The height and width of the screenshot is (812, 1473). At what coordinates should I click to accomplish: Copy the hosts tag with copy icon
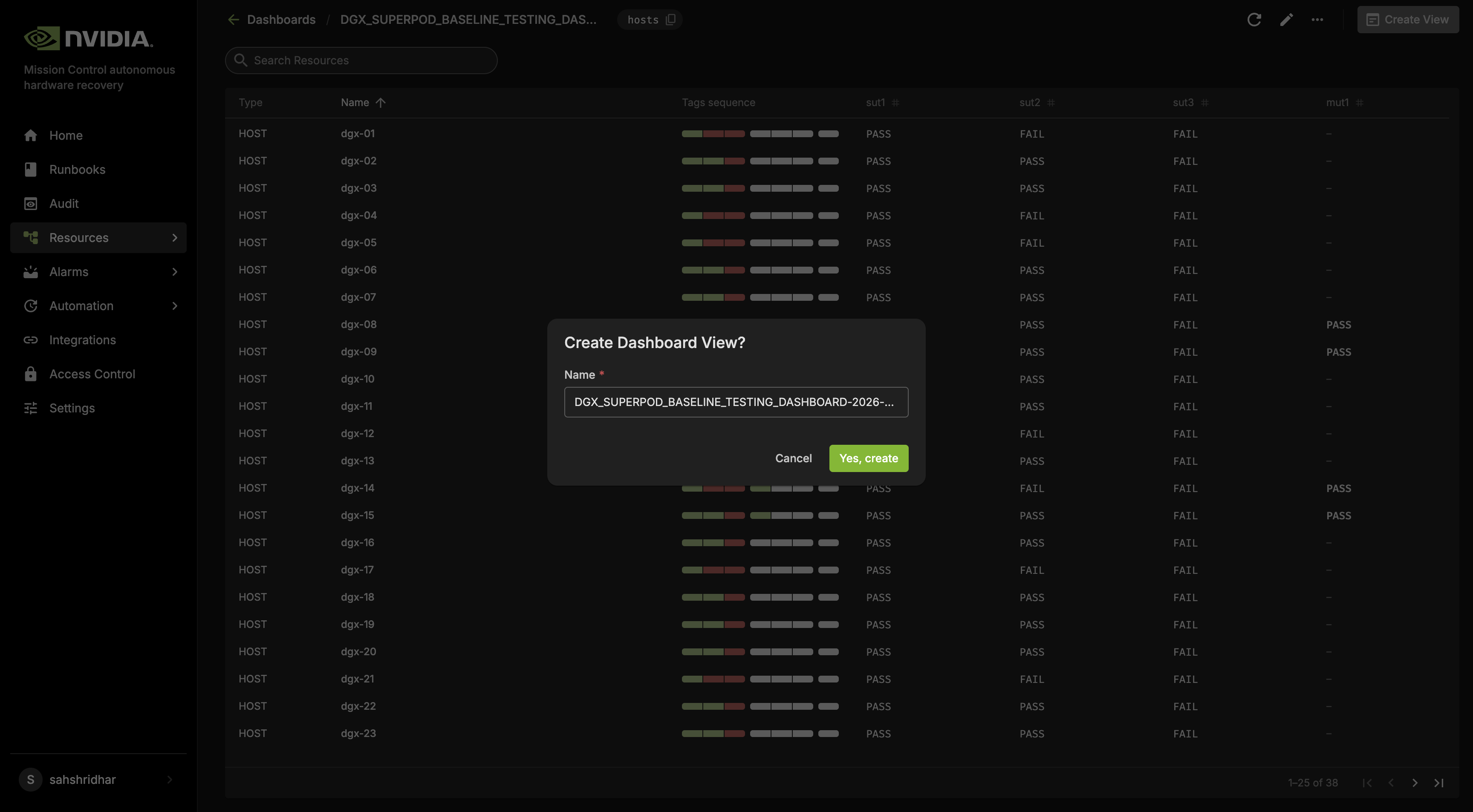click(x=671, y=20)
